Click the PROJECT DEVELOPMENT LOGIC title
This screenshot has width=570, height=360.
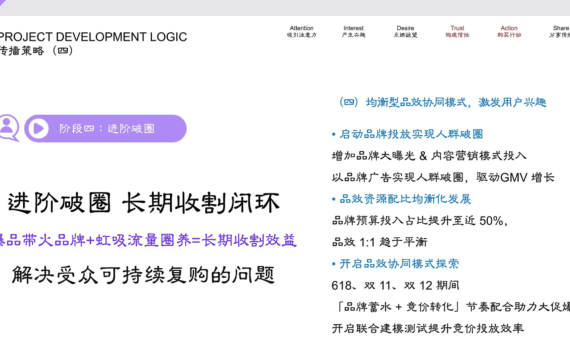coord(93,37)
